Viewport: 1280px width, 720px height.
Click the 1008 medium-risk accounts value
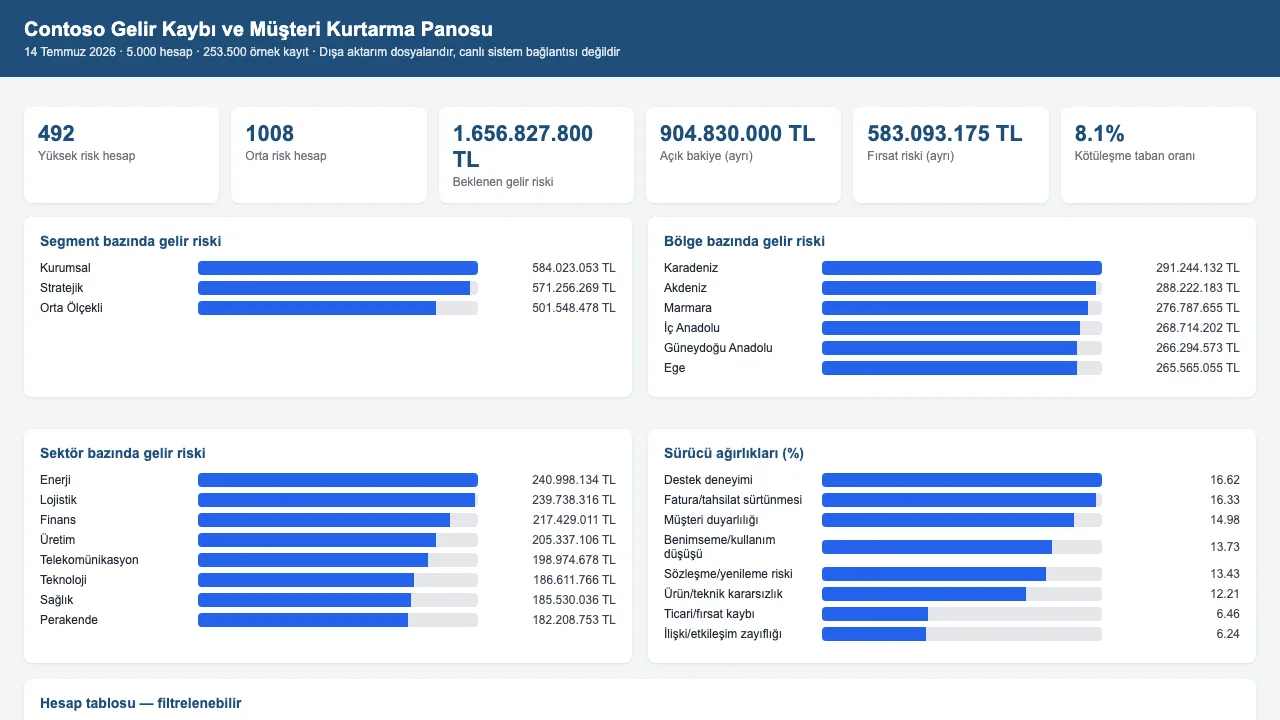(269, 133)
